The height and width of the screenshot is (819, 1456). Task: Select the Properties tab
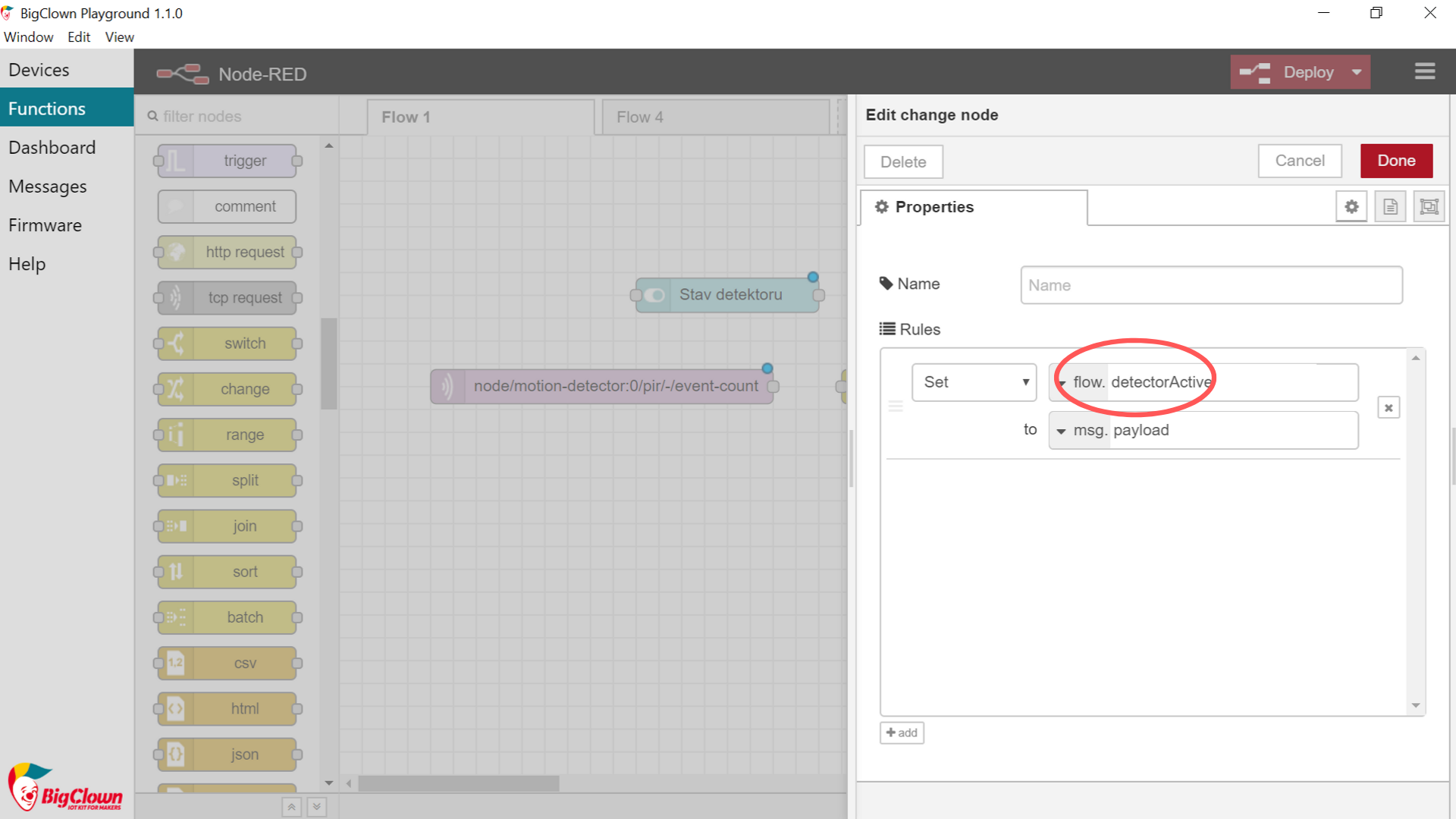[974, 207]
